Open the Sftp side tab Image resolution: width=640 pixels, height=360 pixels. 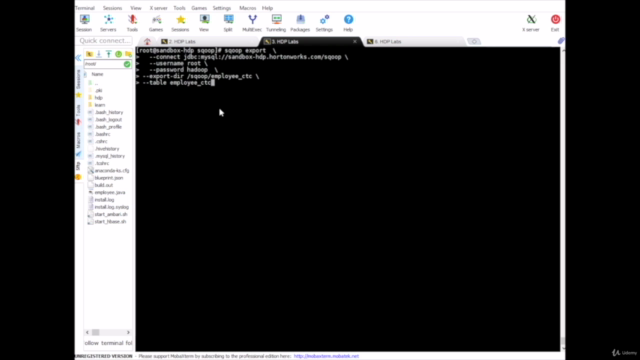[78, 171]
